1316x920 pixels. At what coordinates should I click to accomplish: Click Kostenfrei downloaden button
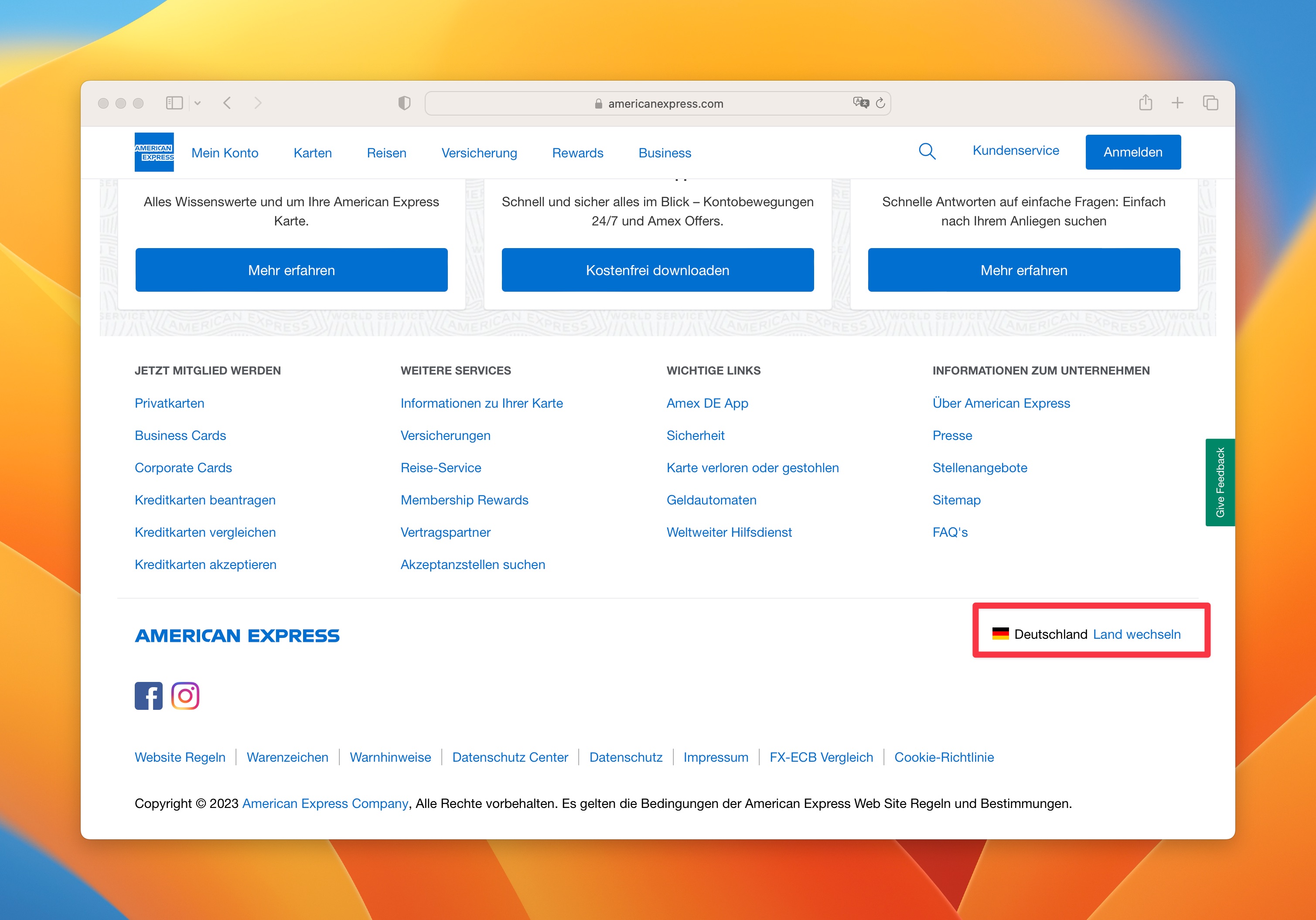pyautogui.click(x=658, y=270)
